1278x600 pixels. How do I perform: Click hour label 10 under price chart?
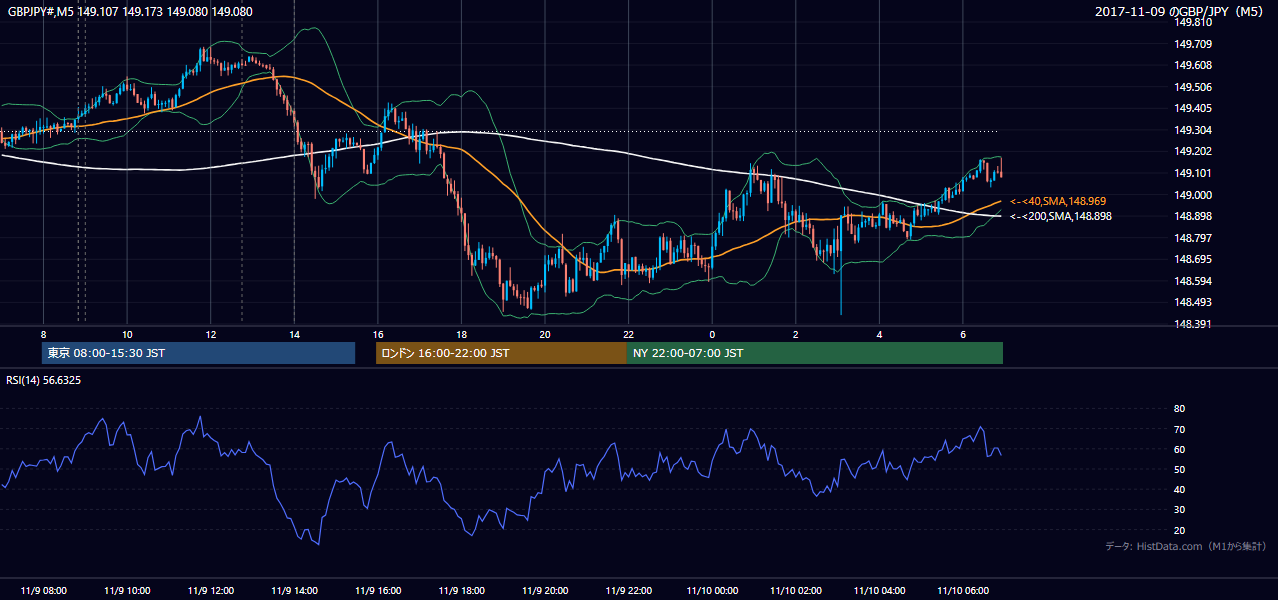pos(127,334)
